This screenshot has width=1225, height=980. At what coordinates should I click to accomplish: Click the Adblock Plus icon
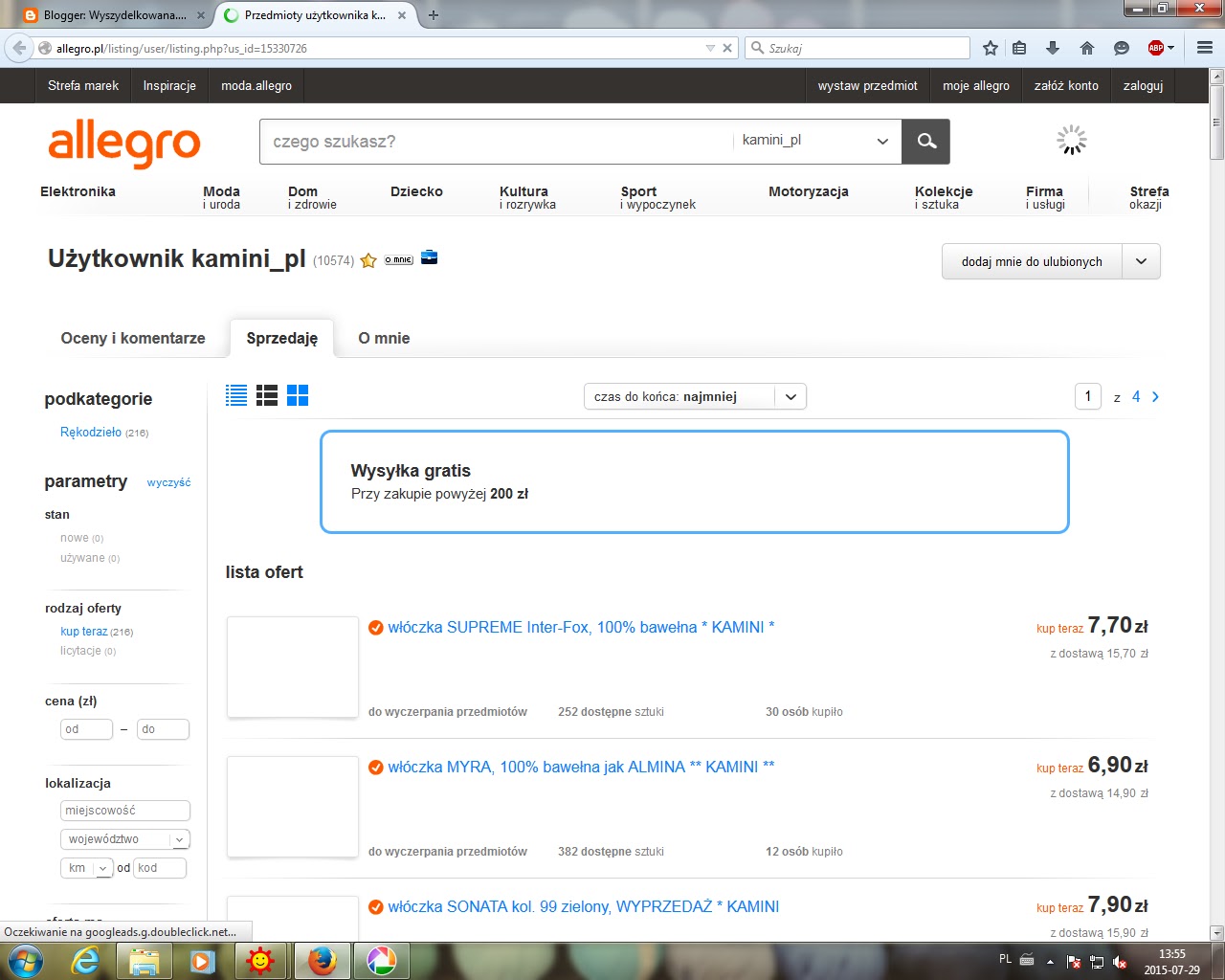1156,48
